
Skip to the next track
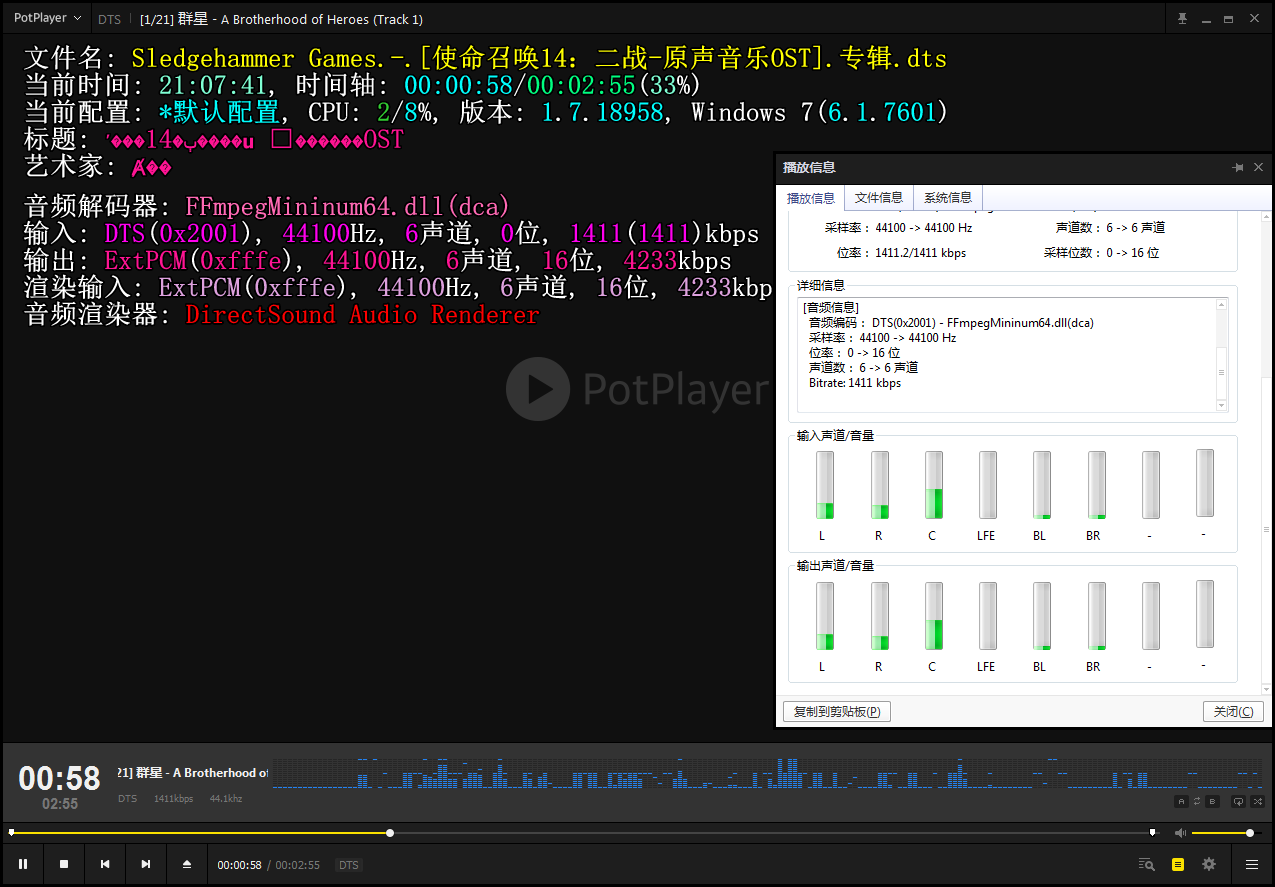(146, 864)
